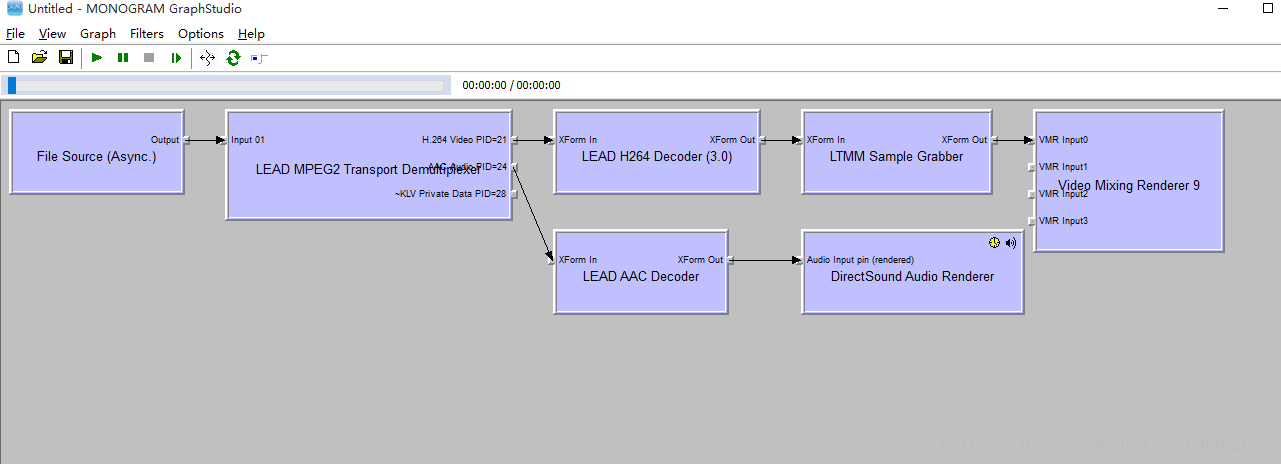This screenshot has width=1281, height=464.
Task: Open the File menu
Action: point(15,34)
